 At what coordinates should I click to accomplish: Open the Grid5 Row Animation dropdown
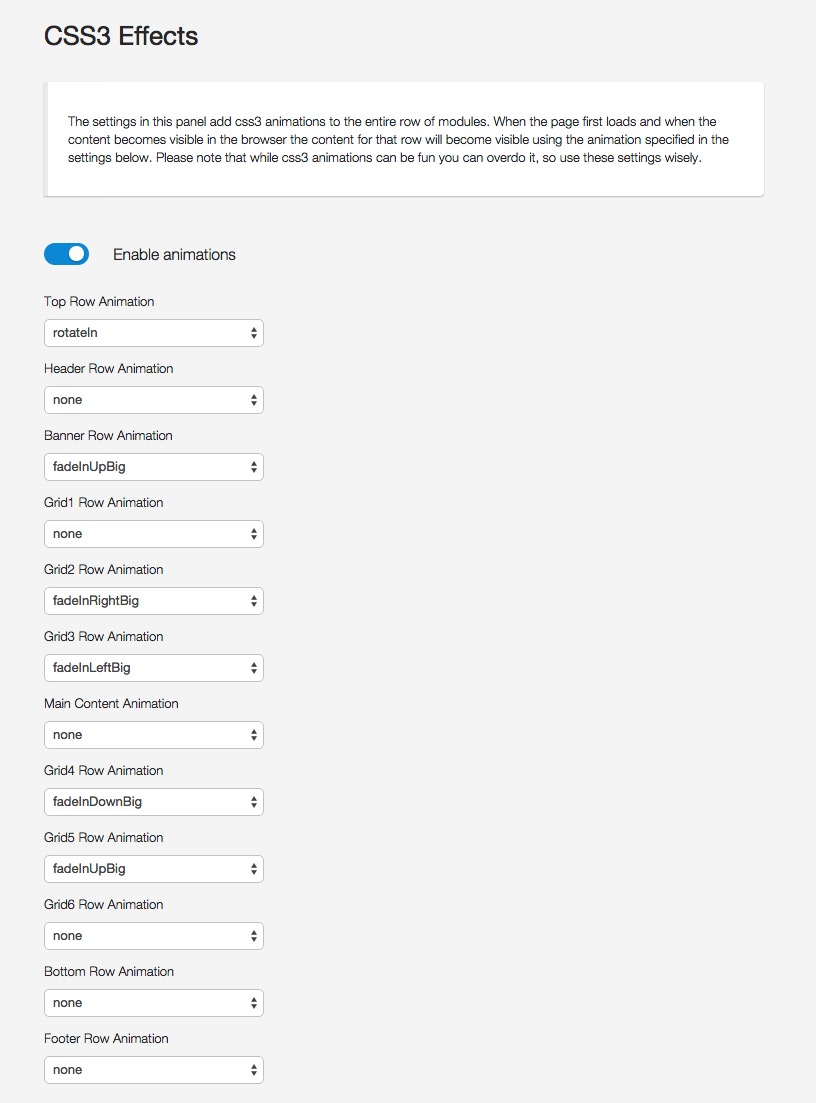(154, 869)
